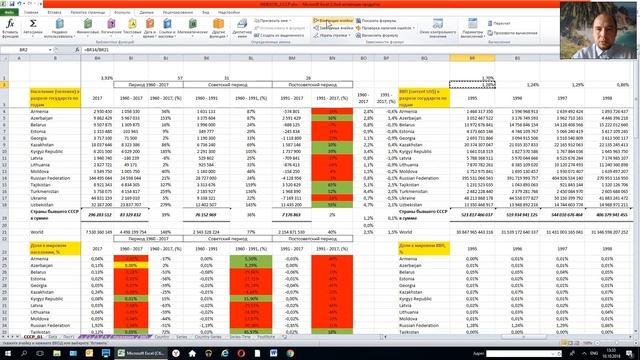Open the Name Manager icon
640x360 pixels.
242,28
